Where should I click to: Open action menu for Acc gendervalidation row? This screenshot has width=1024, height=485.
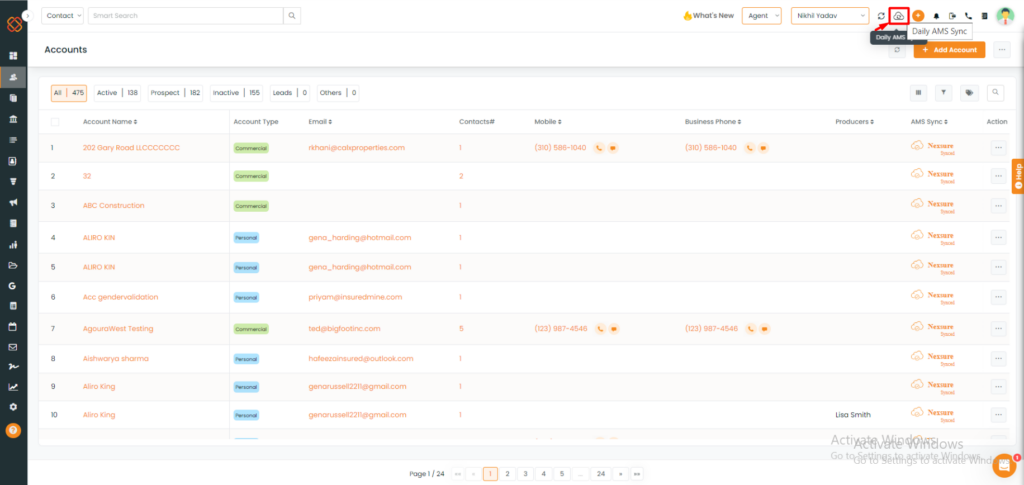pos(998,298)
